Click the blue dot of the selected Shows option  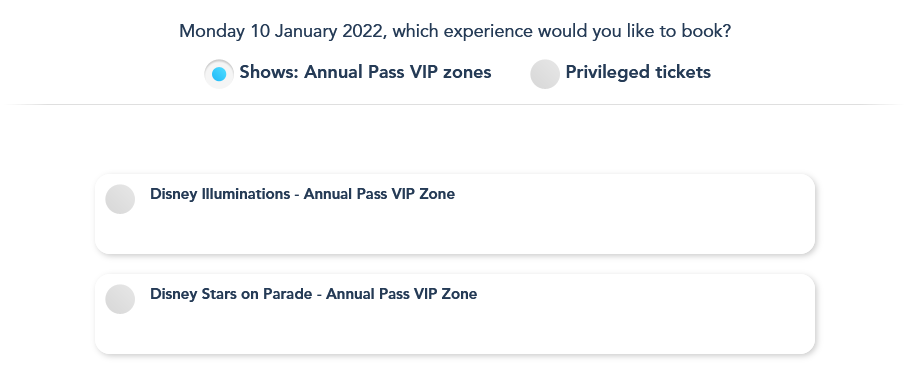219,74
